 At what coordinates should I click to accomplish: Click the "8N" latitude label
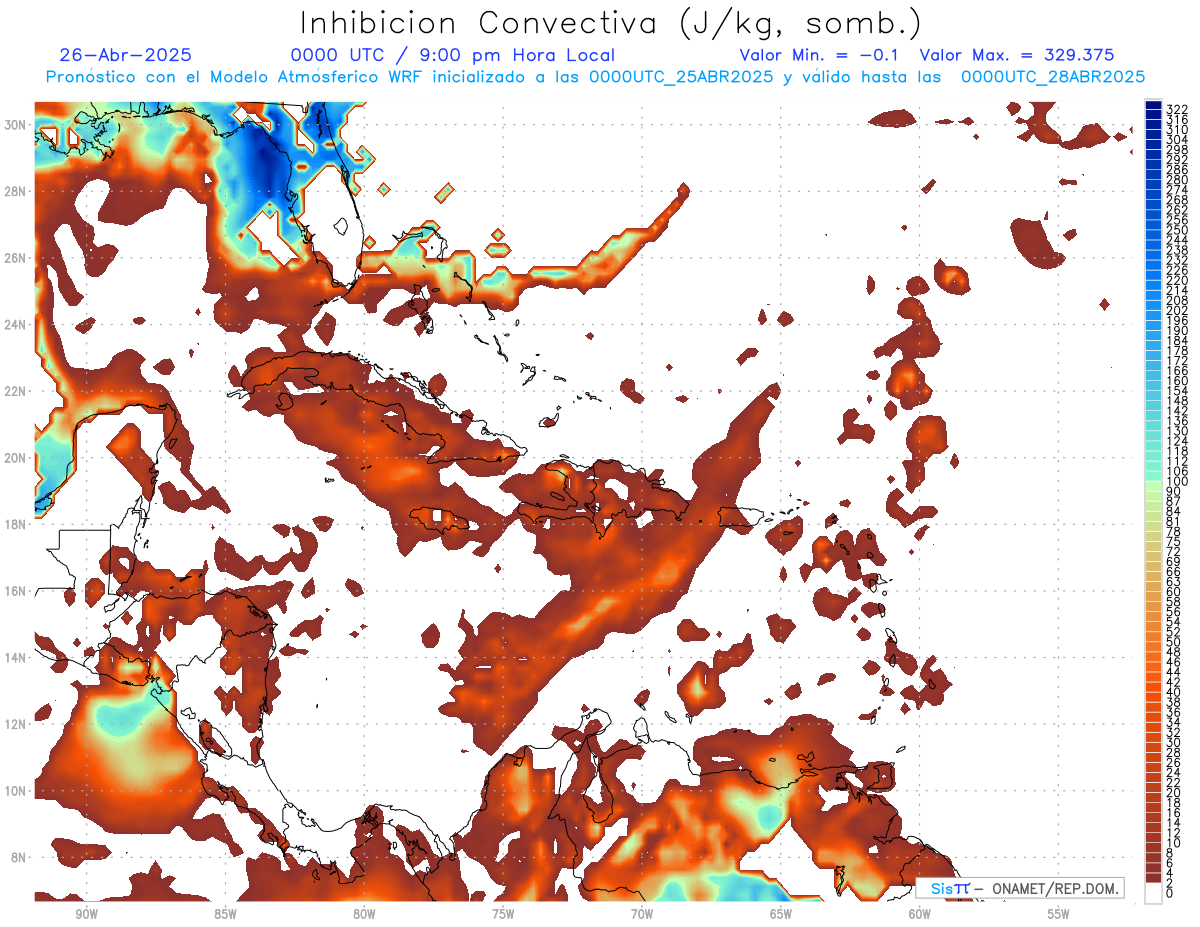[20, 858]
